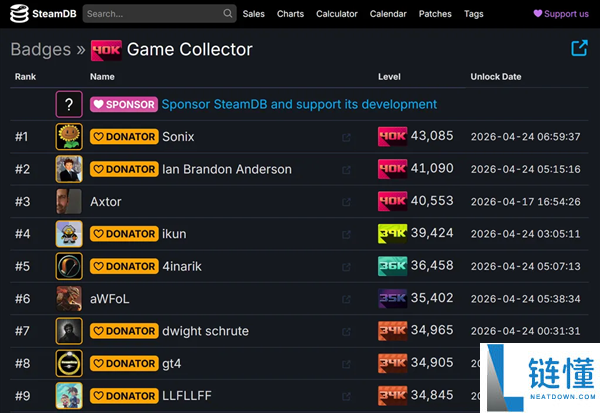Open the Sales menu item
The height and width of the screenshot is (413, 600).
point(253,14)
